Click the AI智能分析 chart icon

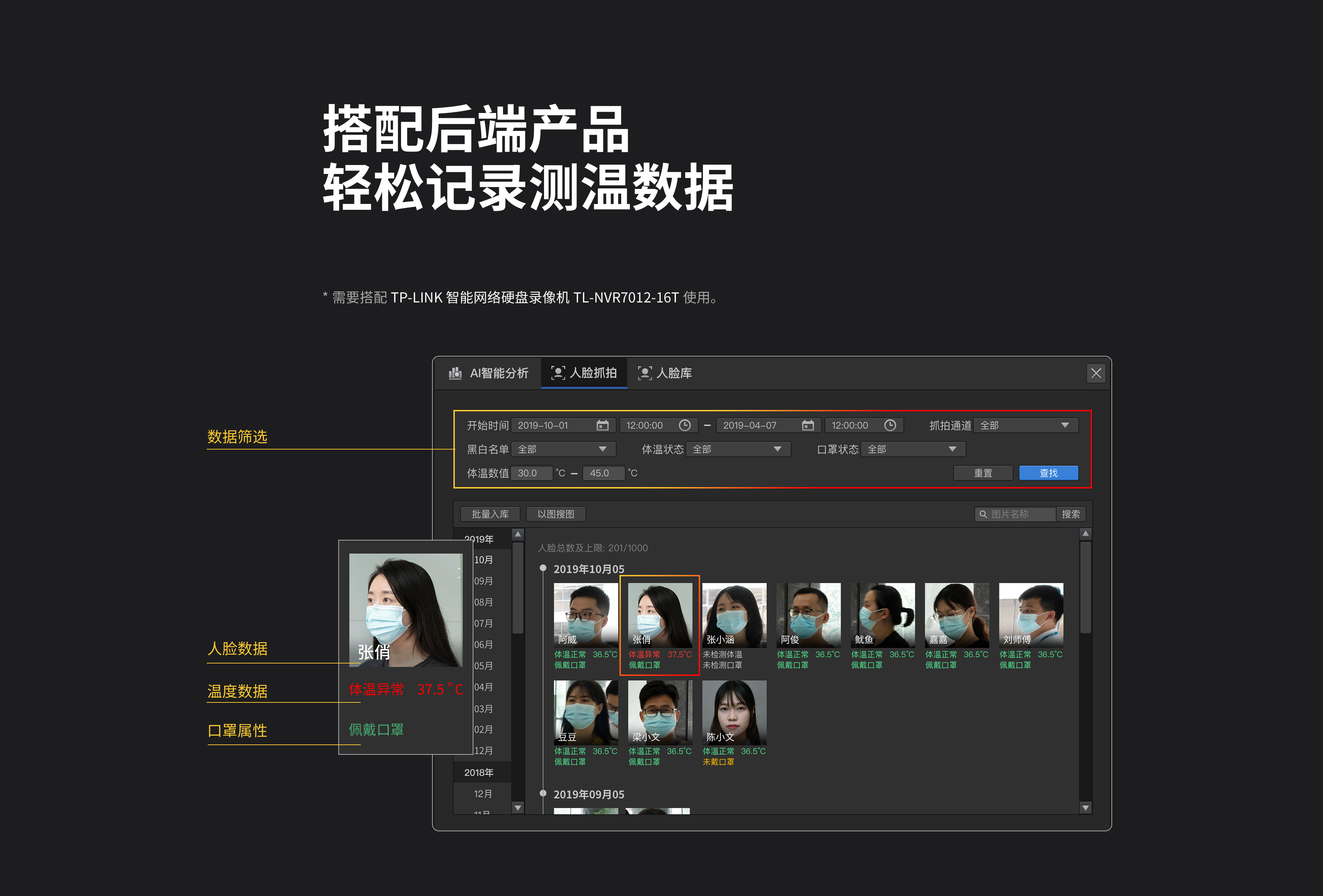coord(455,373)
